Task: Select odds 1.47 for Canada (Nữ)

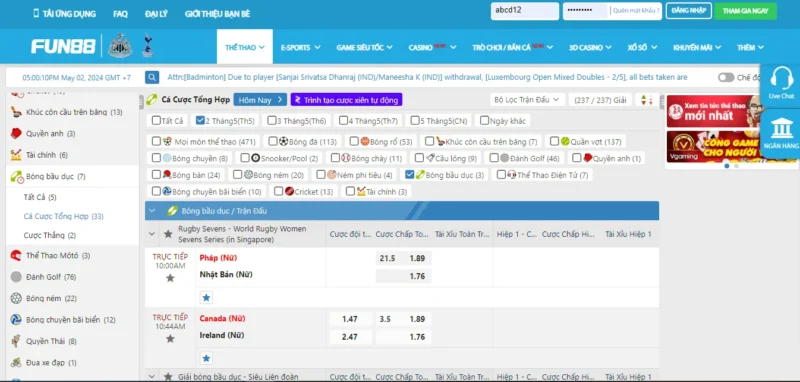Action: pos(349,319)
